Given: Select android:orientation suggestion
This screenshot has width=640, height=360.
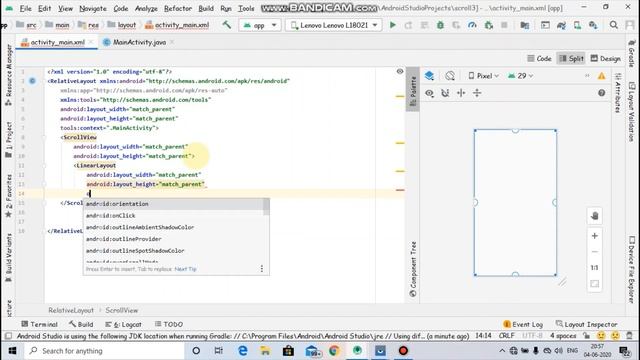Looking at the screenshot, I should (x=173, y=204).
